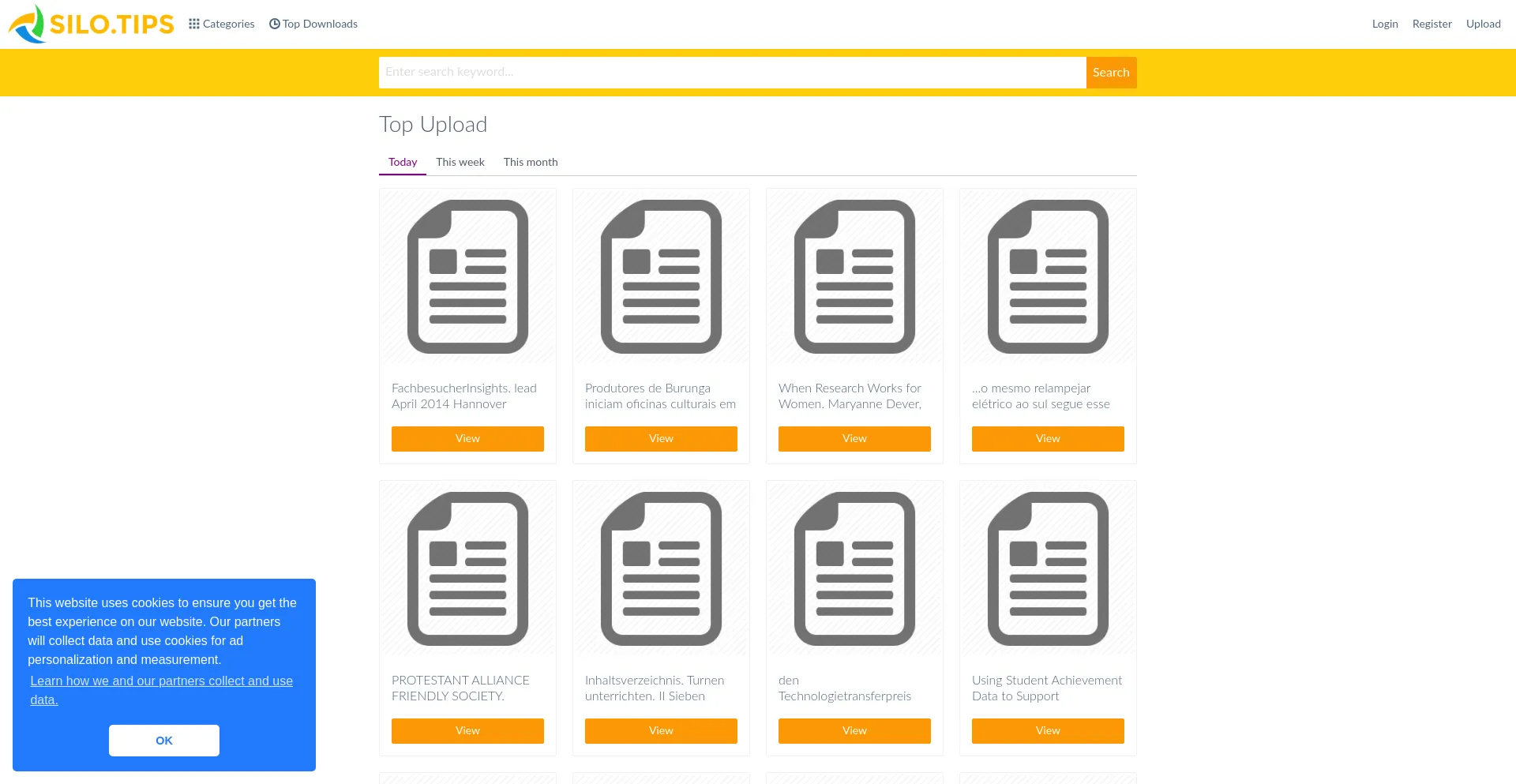Open PROTESTANT ALLIANCE document icon

467,568
